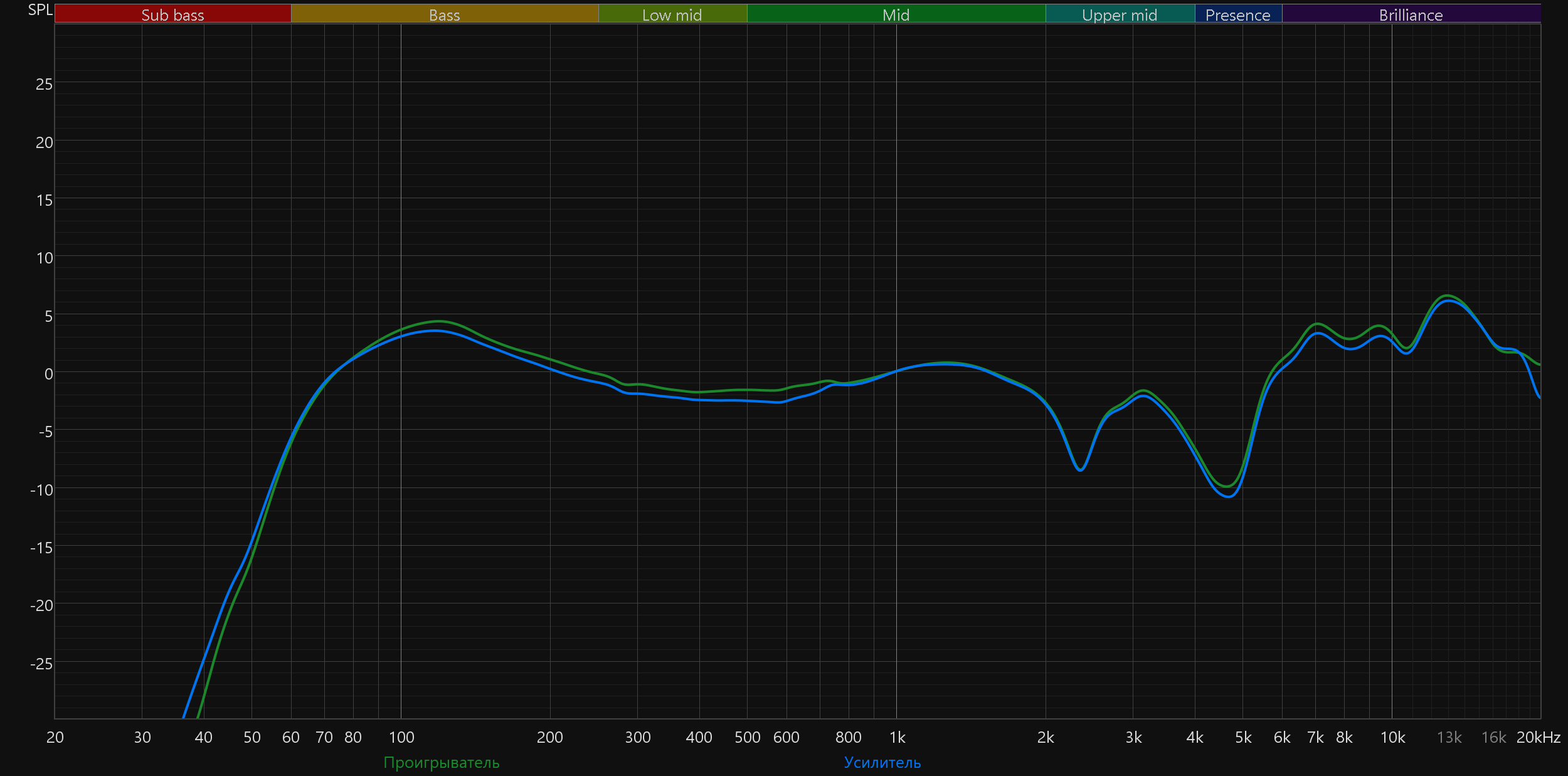This screenshot has width=1568, height=776.
Task: Click the 25 dB level axis label
Action: [44, 84]
